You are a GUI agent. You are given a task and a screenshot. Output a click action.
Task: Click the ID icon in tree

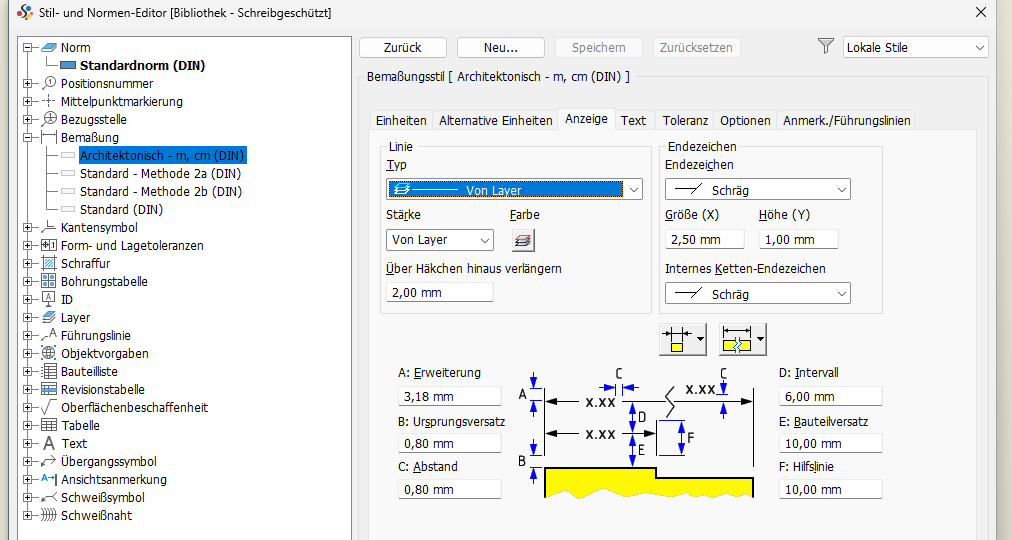(x=49, y=299)
